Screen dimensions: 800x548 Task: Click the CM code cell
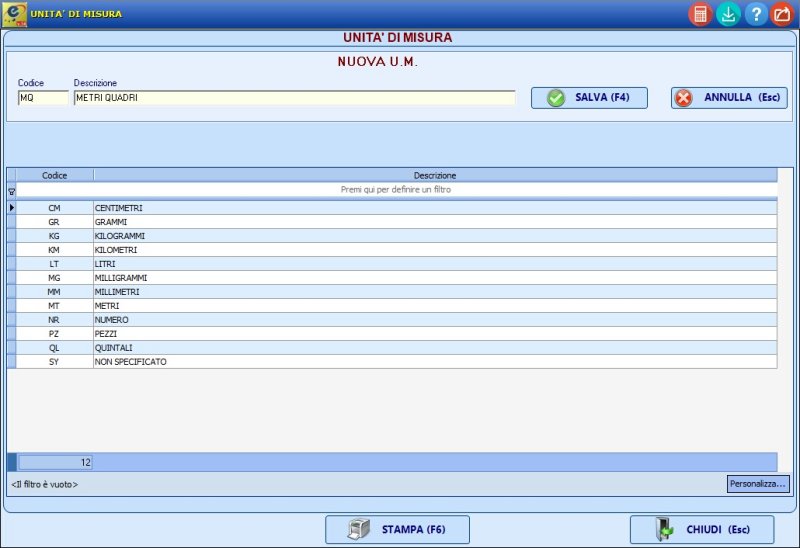pyautogui.click(x=55, y=208)
